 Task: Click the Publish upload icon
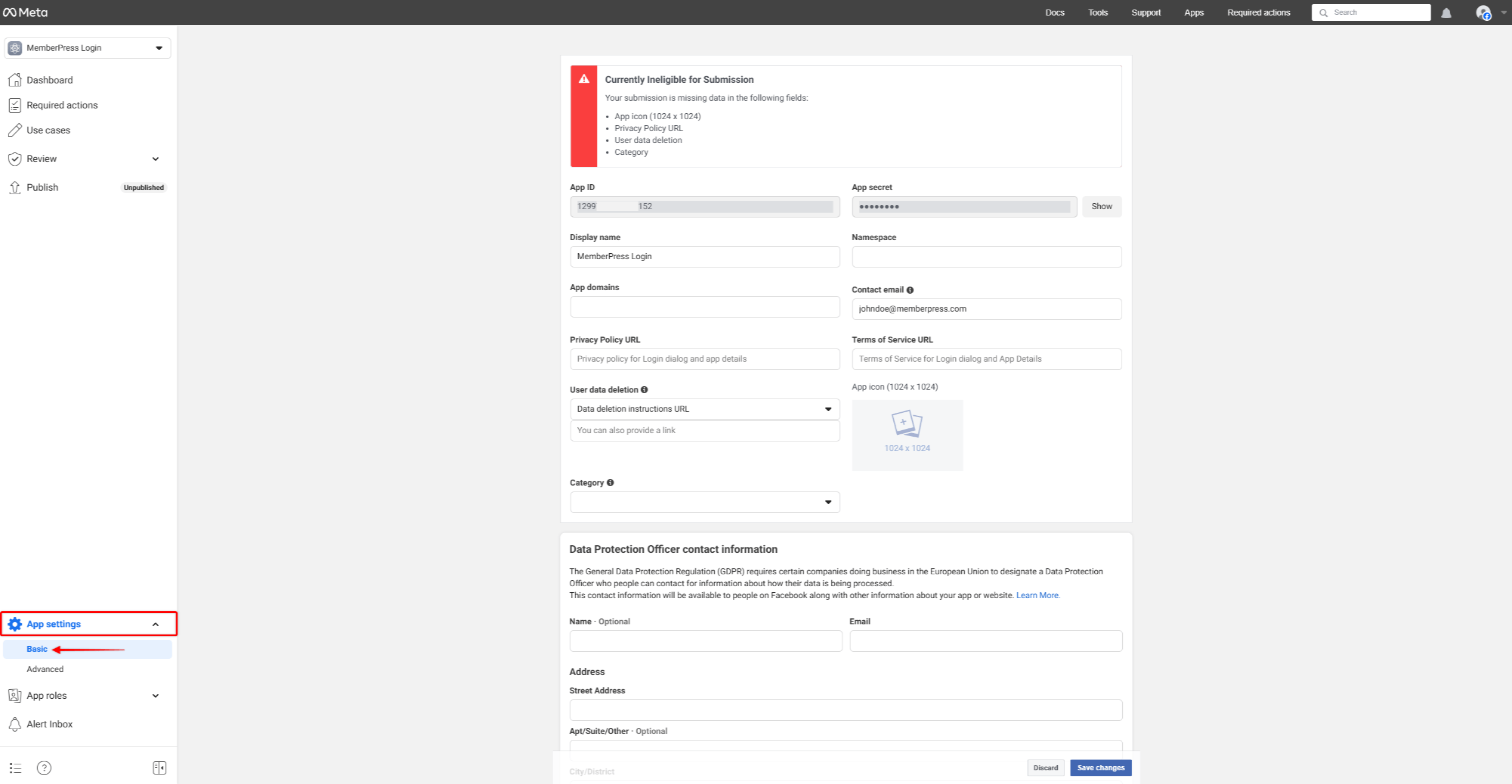coord(15,187)
